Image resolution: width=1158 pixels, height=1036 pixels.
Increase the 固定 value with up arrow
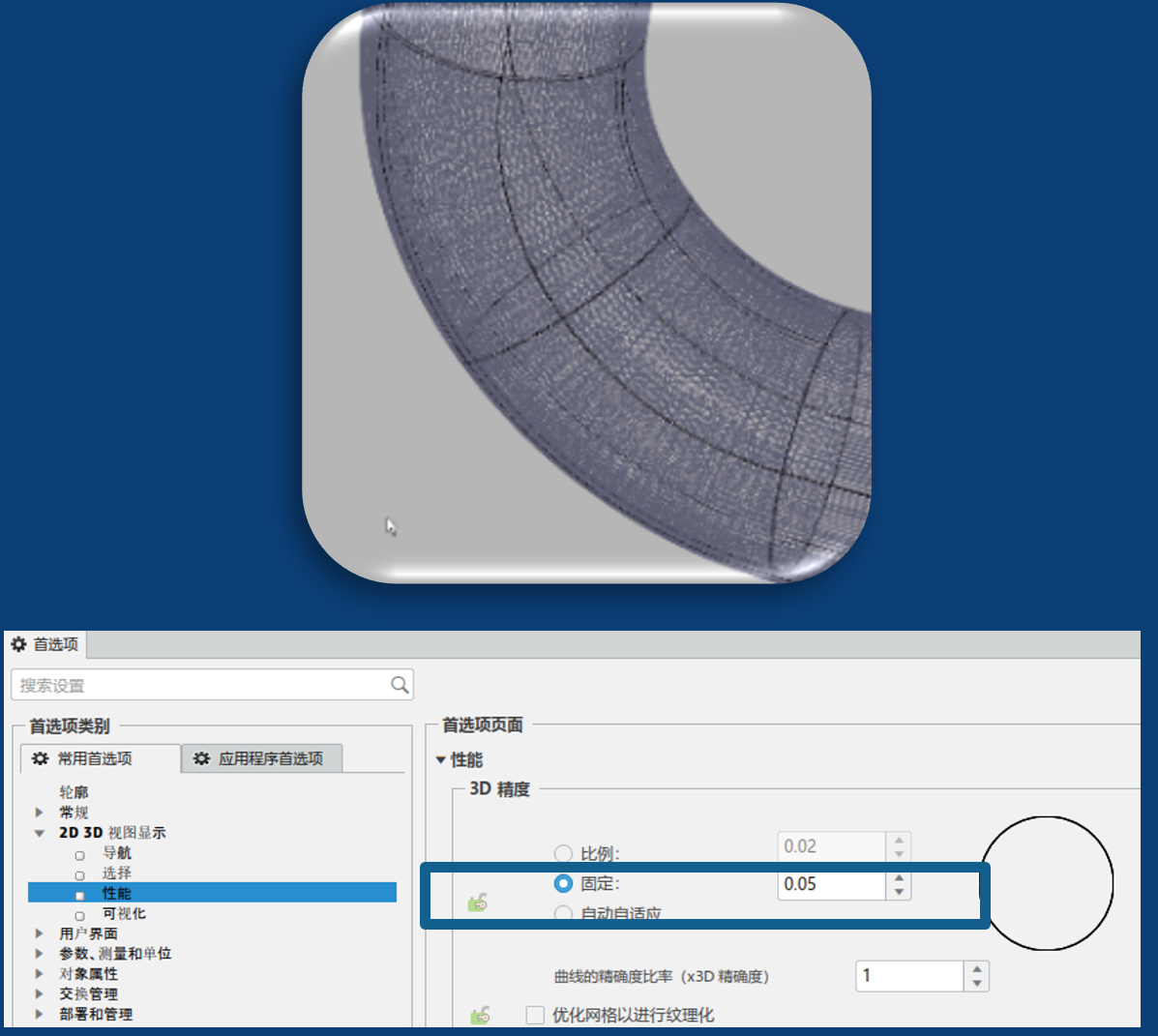(x=899, y=878)
